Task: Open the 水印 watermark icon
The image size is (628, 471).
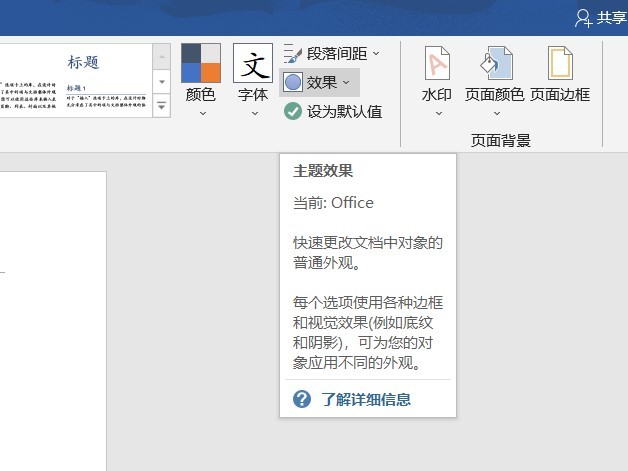Action: pyautogui.click(x=437, y=63)
